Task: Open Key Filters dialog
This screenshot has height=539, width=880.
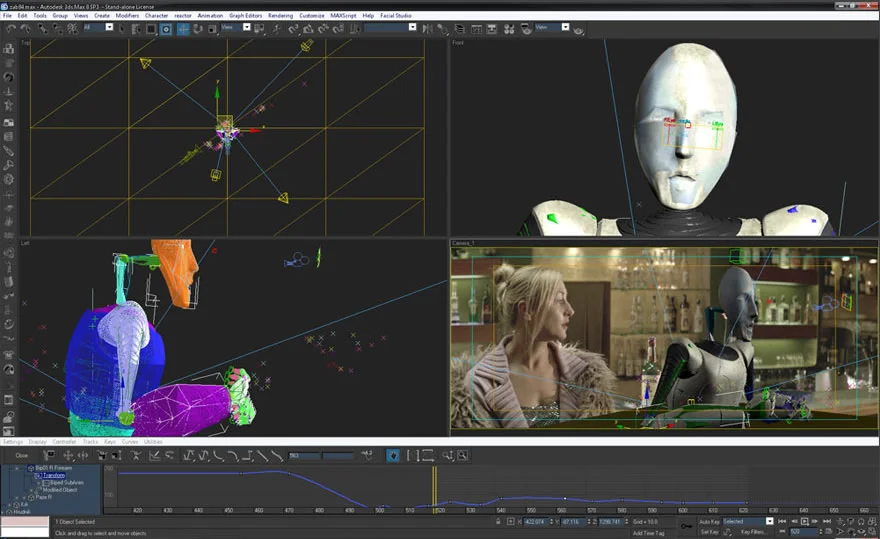Action: pos(752,532)
